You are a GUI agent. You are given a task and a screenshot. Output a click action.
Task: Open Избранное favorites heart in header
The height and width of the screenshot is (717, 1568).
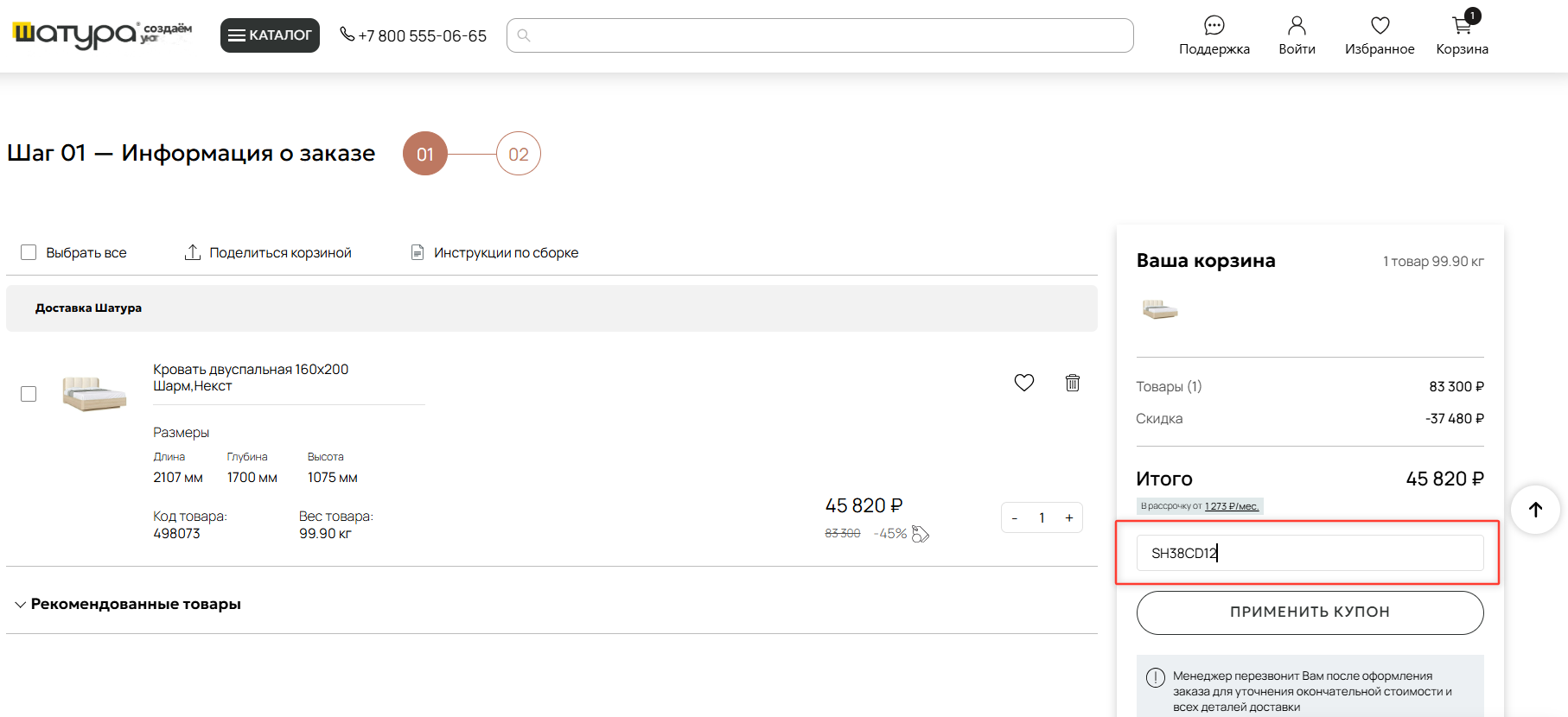(1380, 26)
